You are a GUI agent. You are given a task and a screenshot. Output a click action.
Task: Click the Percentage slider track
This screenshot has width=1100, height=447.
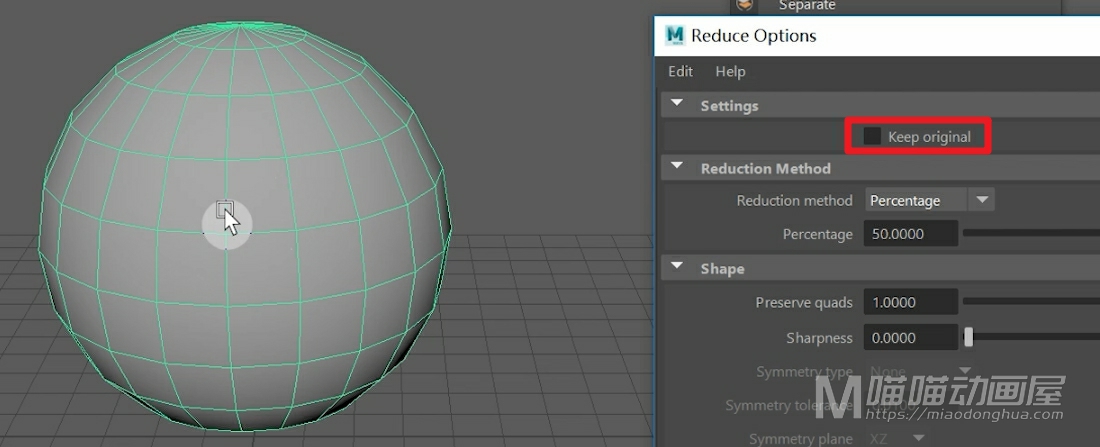[x=1031, y=233]
